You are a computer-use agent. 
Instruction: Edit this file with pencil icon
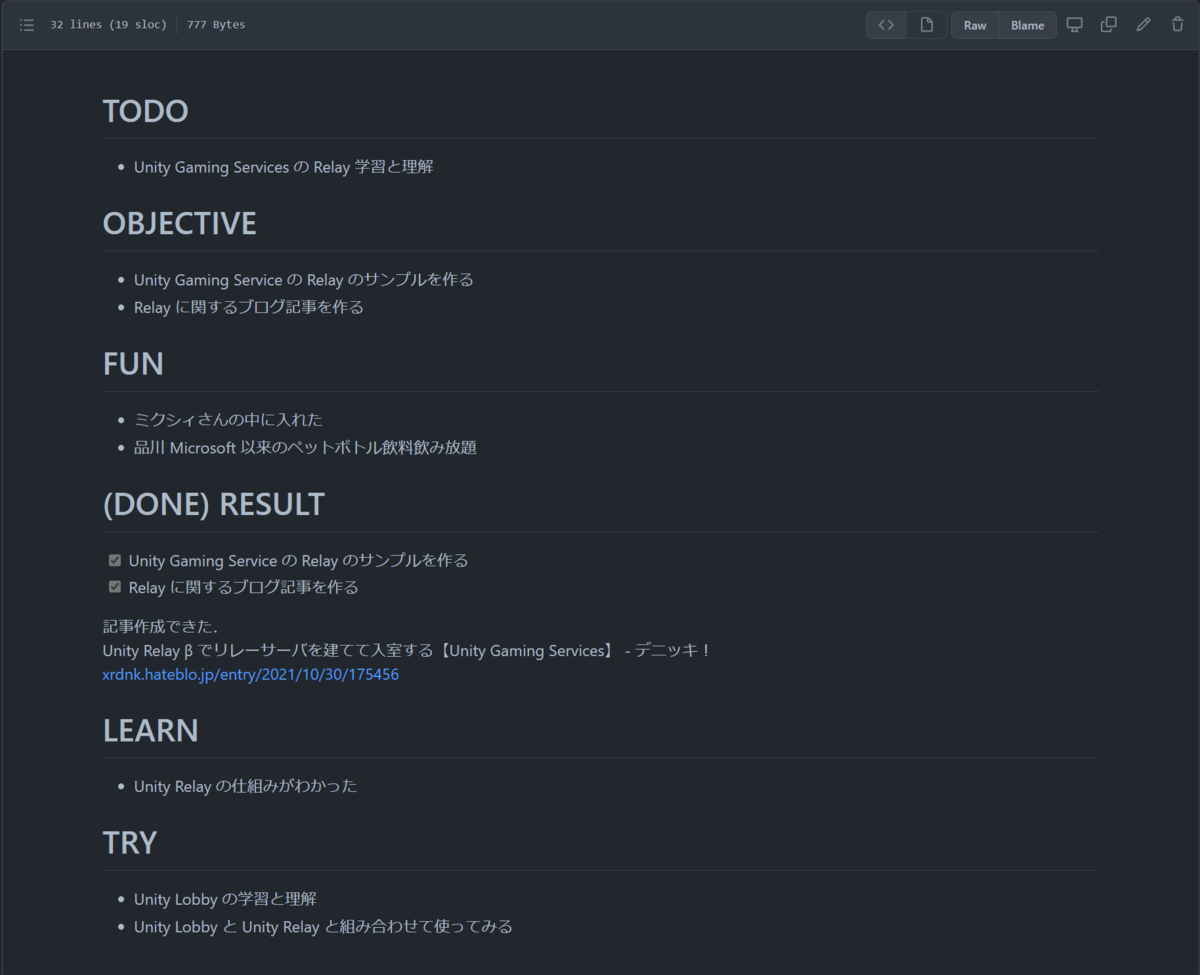pos(1143,25)
